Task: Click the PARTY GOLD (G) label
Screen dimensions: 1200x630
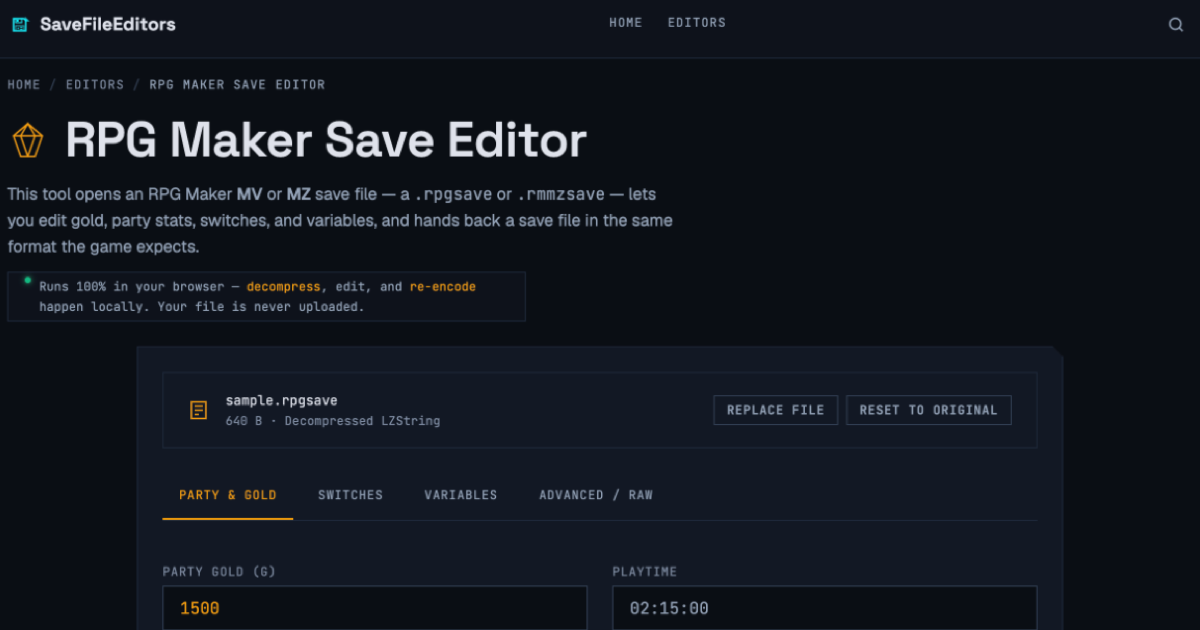Action: 219,572
